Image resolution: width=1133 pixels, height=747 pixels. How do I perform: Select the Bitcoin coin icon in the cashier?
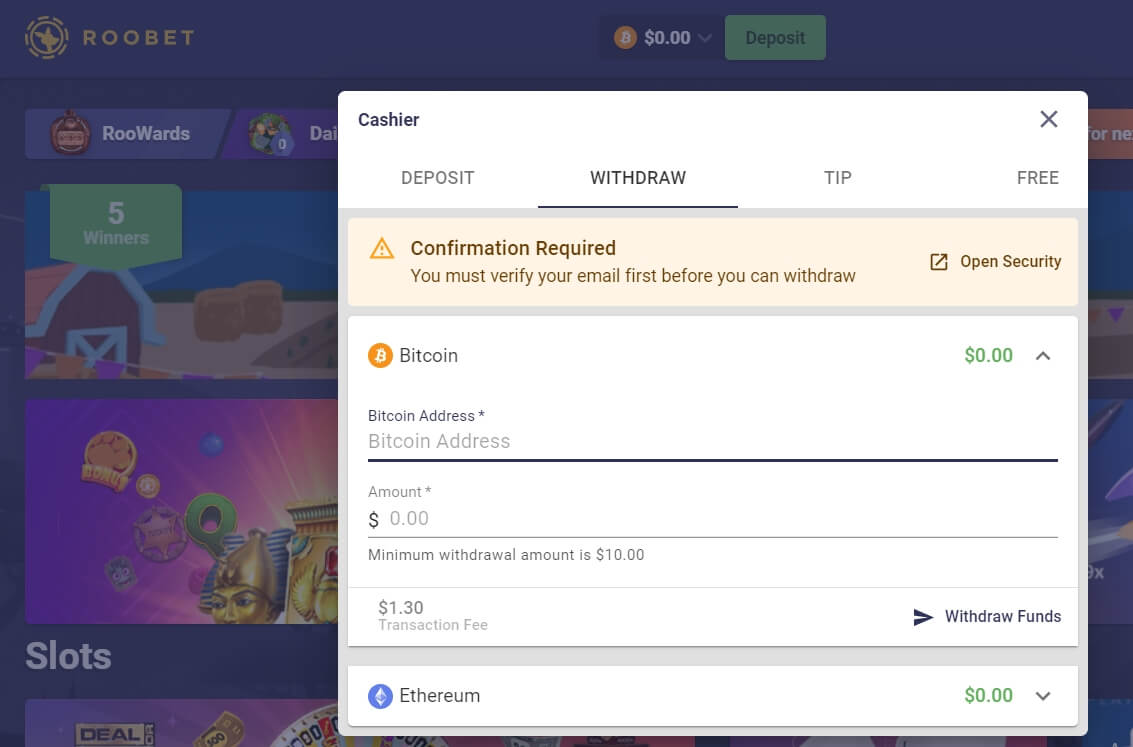[380, 355]
